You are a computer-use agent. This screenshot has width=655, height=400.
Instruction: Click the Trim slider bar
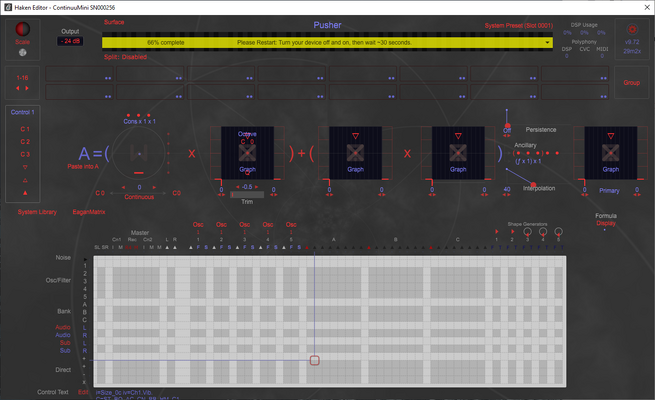tap(247, 195)
